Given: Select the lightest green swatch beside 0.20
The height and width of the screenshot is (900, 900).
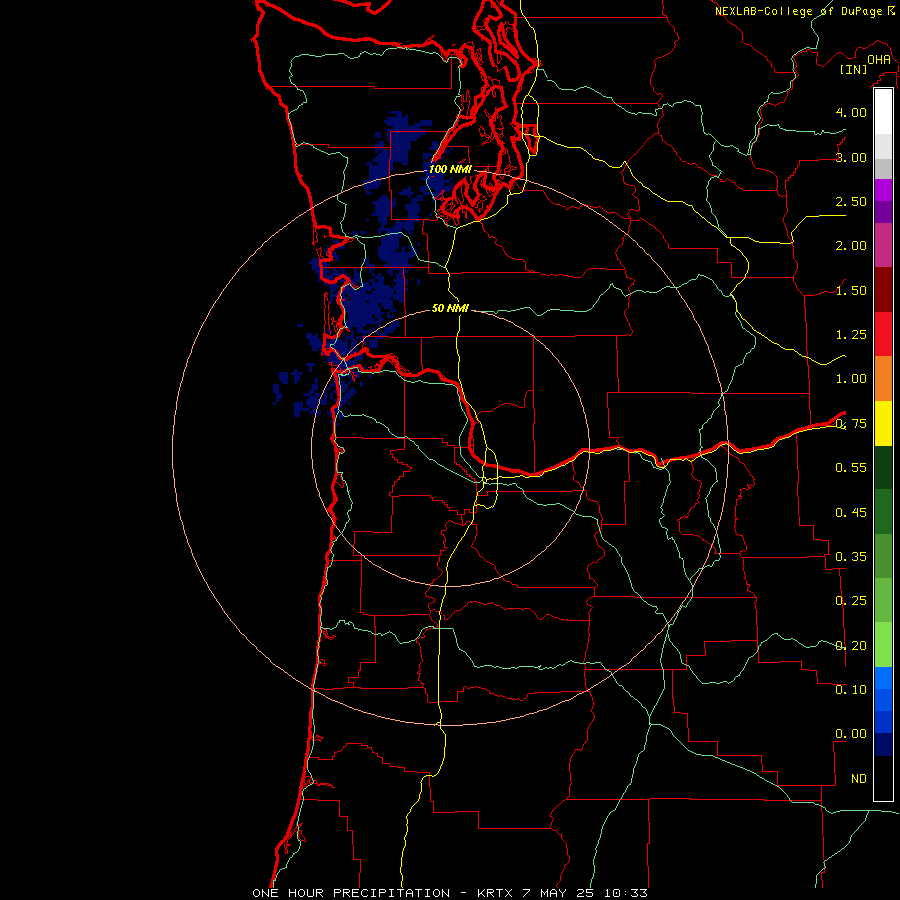Looking at the screenshot, I should coord(883,645).
